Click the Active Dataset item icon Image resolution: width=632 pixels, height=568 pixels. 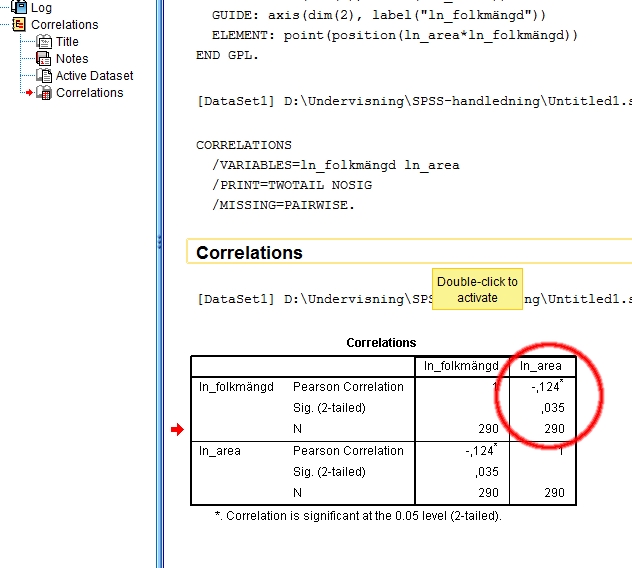(44, 76)
